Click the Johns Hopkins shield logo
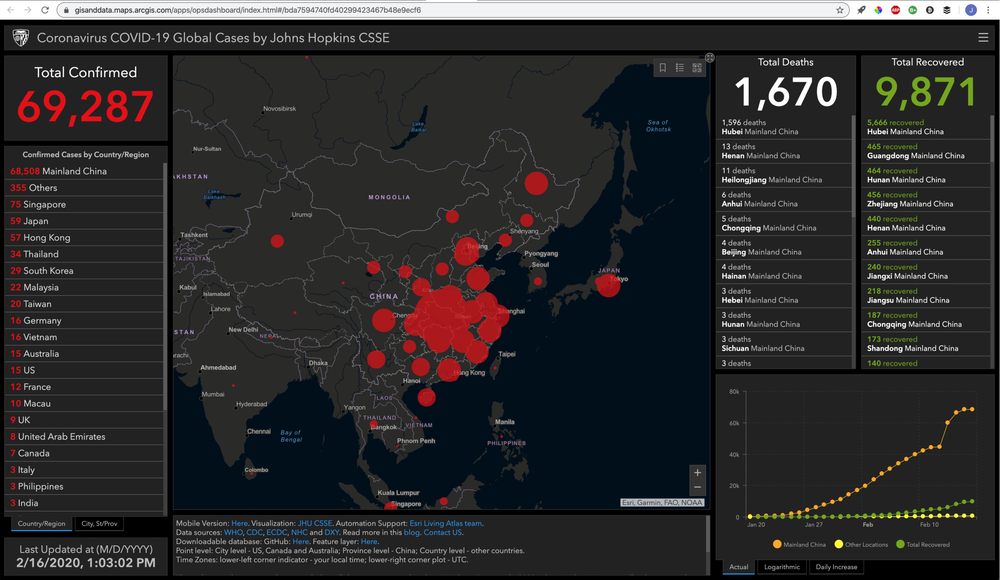Screen dimensions: 1000x580 click(20, 38)
